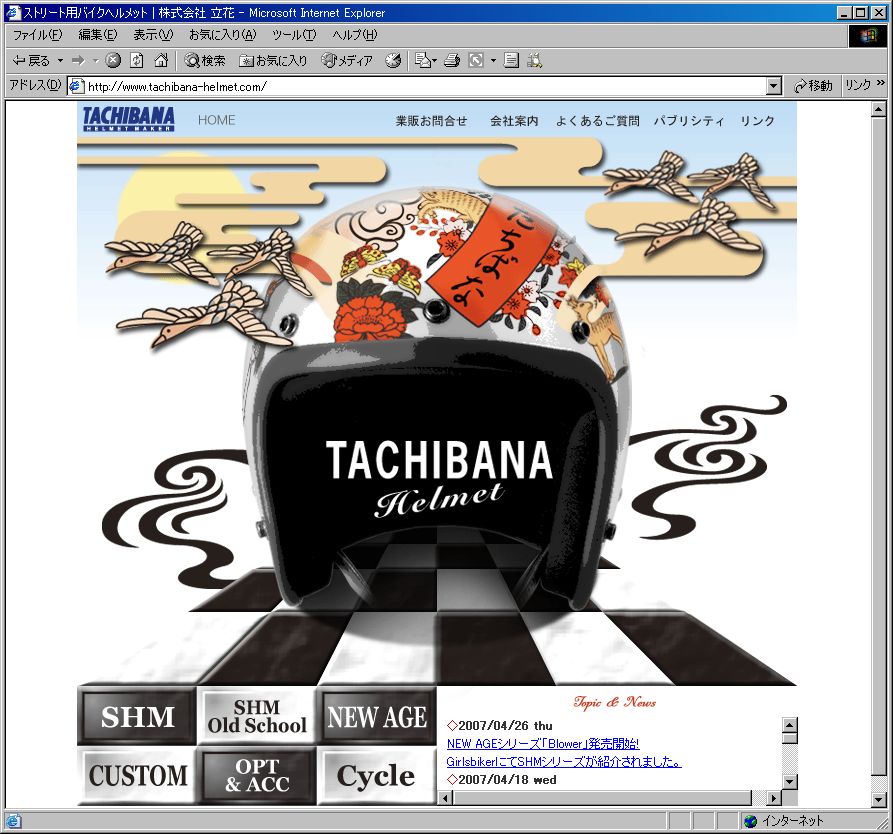Open the メディア media toolbar button
The image size is (893, 834).
tap(347, 60)
